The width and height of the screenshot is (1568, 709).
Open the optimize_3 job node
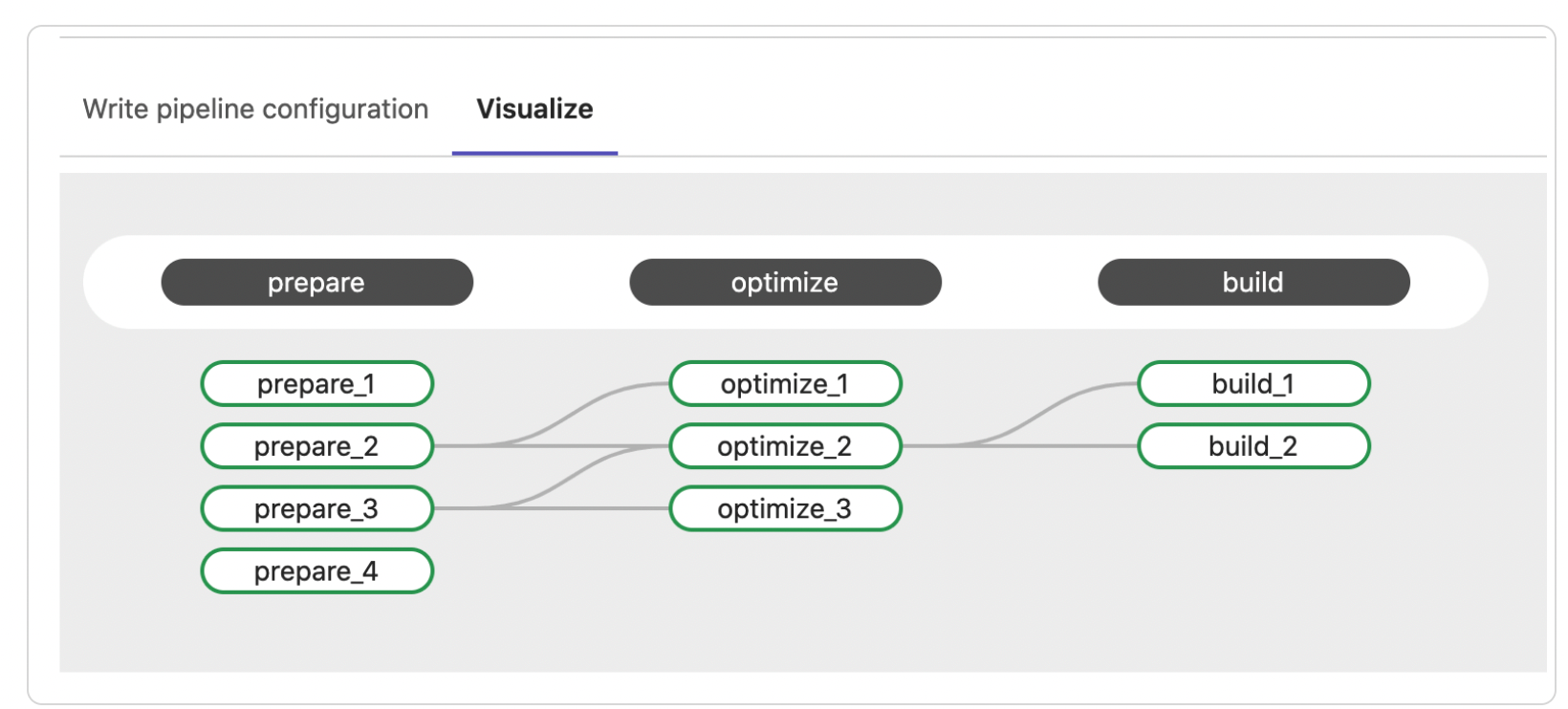click(785, 509)
